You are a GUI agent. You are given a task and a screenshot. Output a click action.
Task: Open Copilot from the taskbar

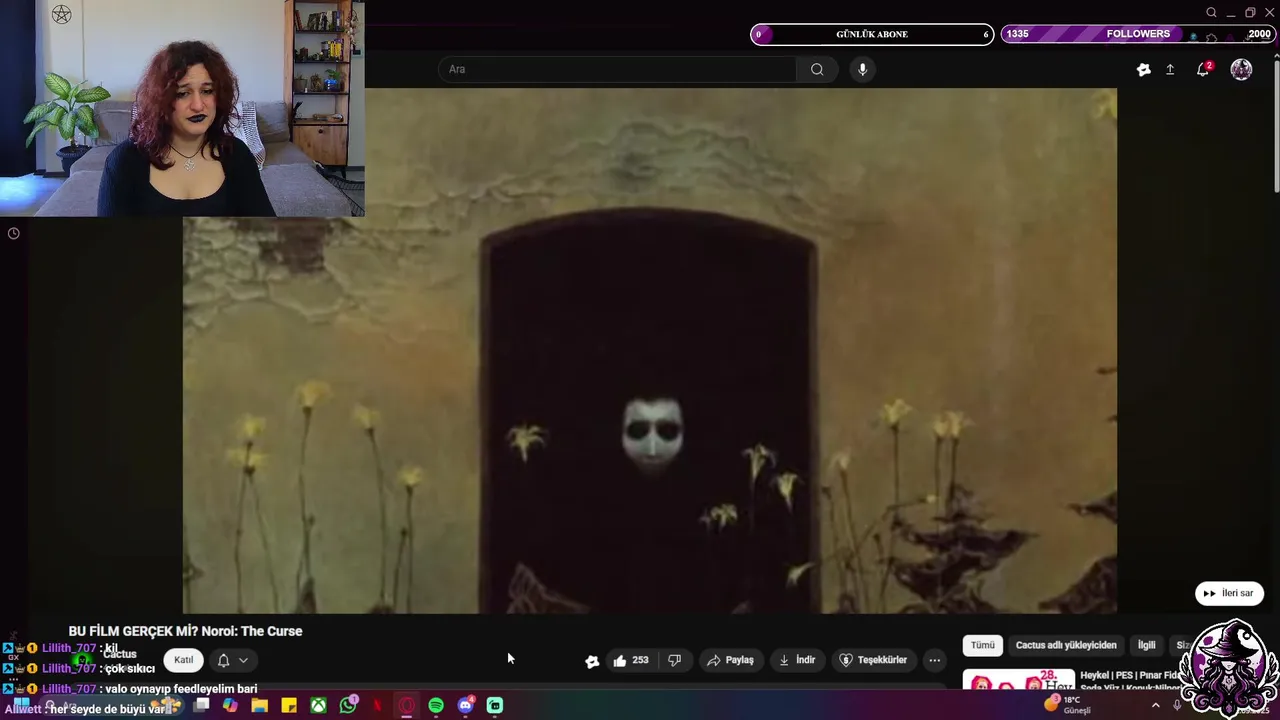point(230,706)
